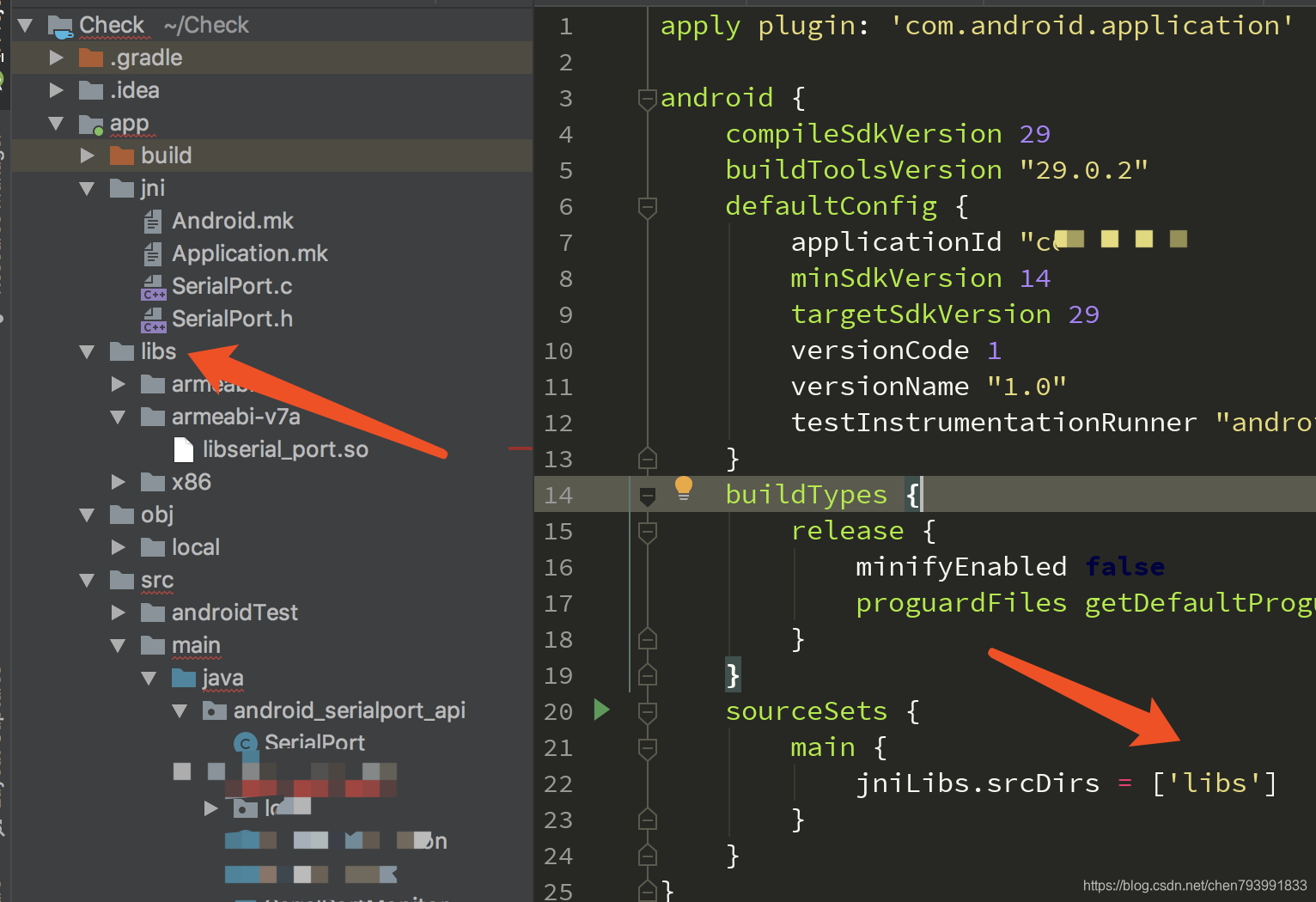Run the sourceSets gutter play icon

(x=601, y=710)
